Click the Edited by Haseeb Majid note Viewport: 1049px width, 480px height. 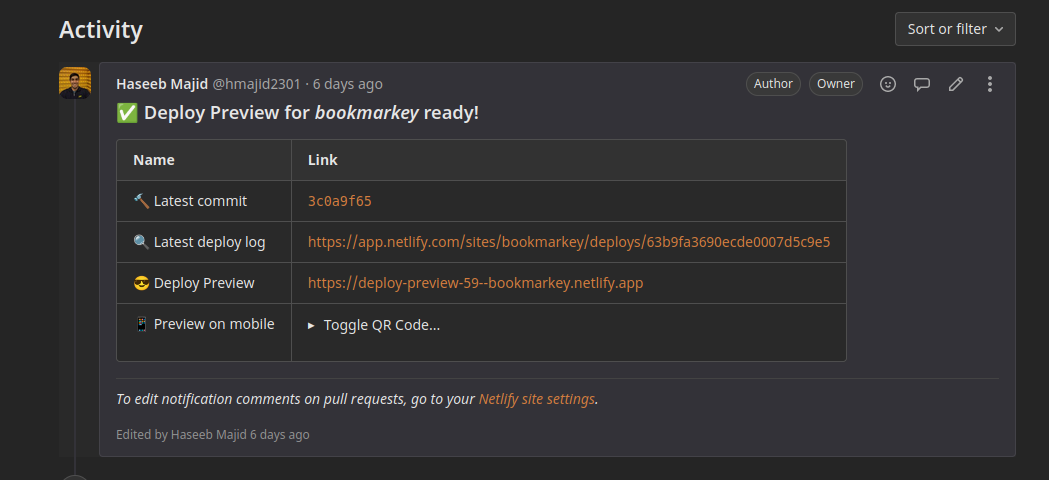213,434
